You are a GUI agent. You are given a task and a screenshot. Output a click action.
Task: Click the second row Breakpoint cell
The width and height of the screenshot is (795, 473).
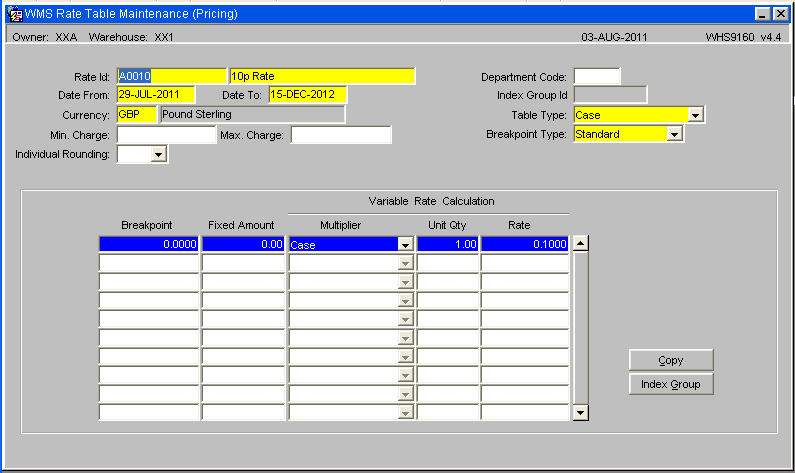pos(149,263)
